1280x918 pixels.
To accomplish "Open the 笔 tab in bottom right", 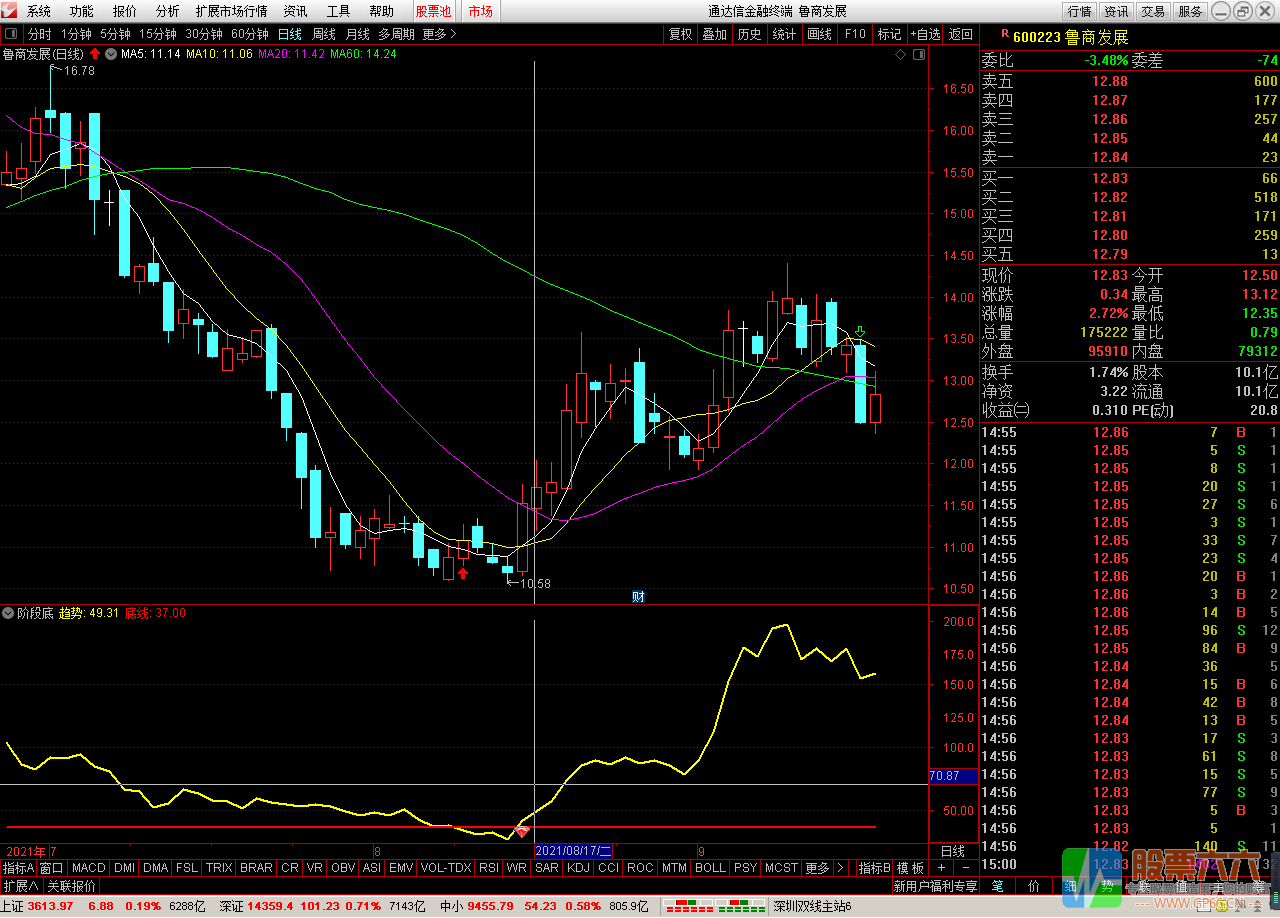I will click(x=997, y=886).
